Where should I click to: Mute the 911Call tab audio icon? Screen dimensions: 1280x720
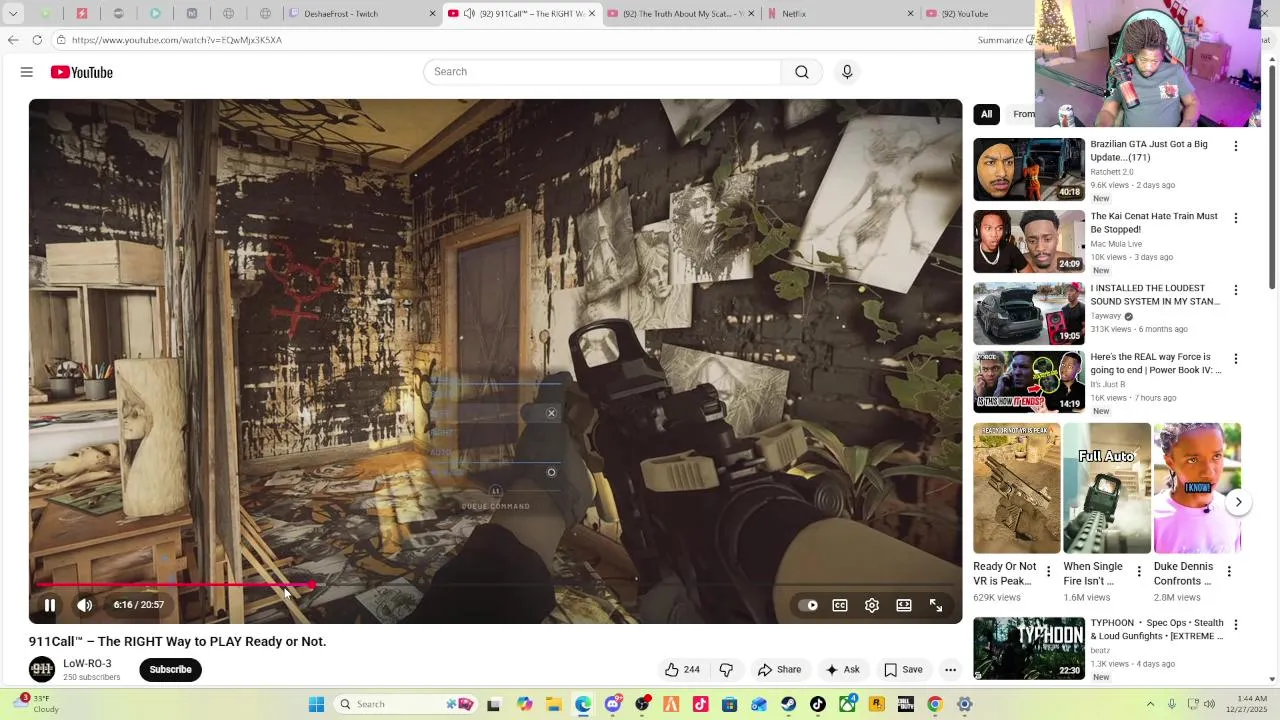469,14
